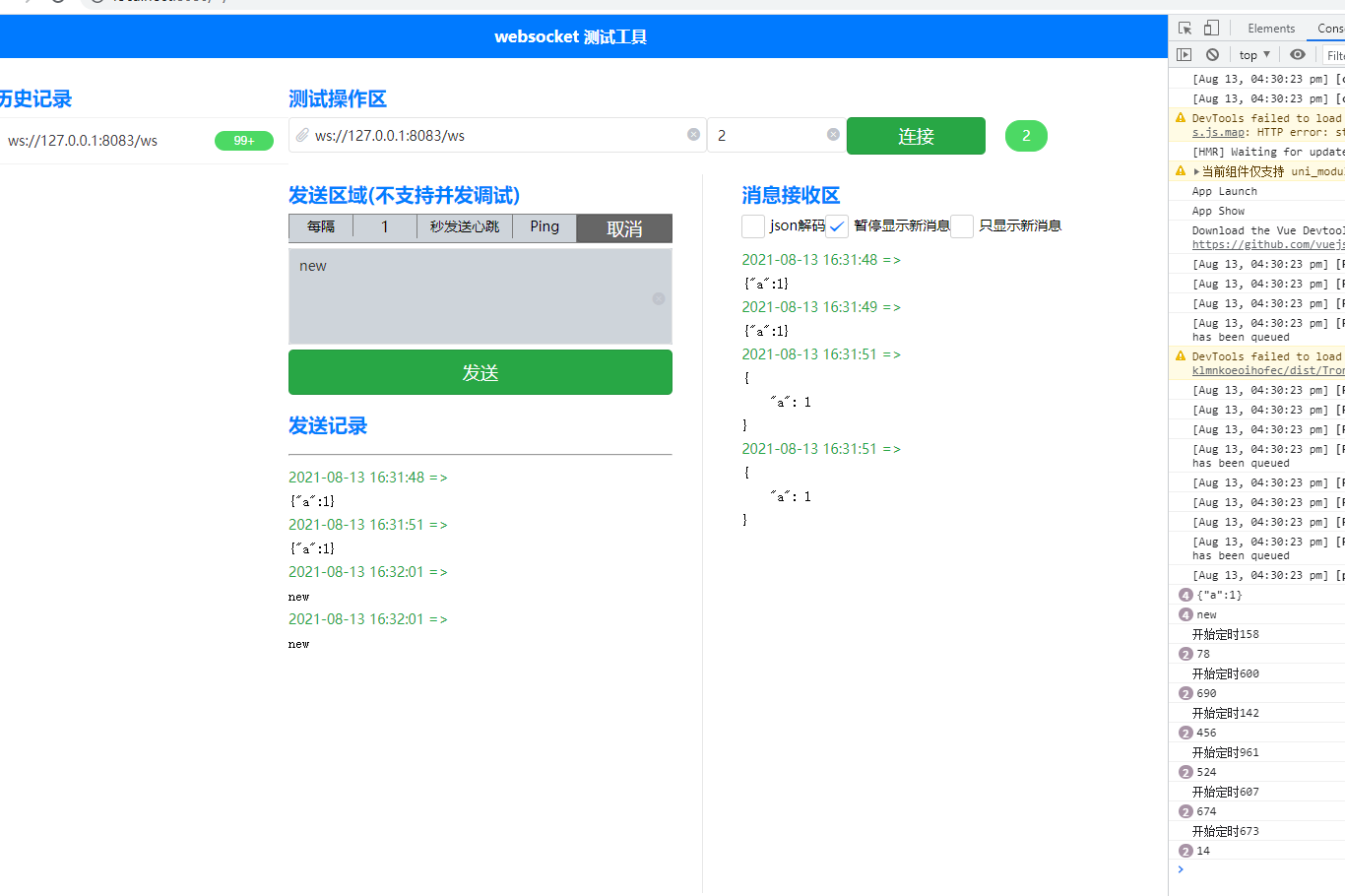Image resolution: width=1345 pixels, height=896 pixels.
Task: Open live expression eye icon
Action: coord(1298,55)
